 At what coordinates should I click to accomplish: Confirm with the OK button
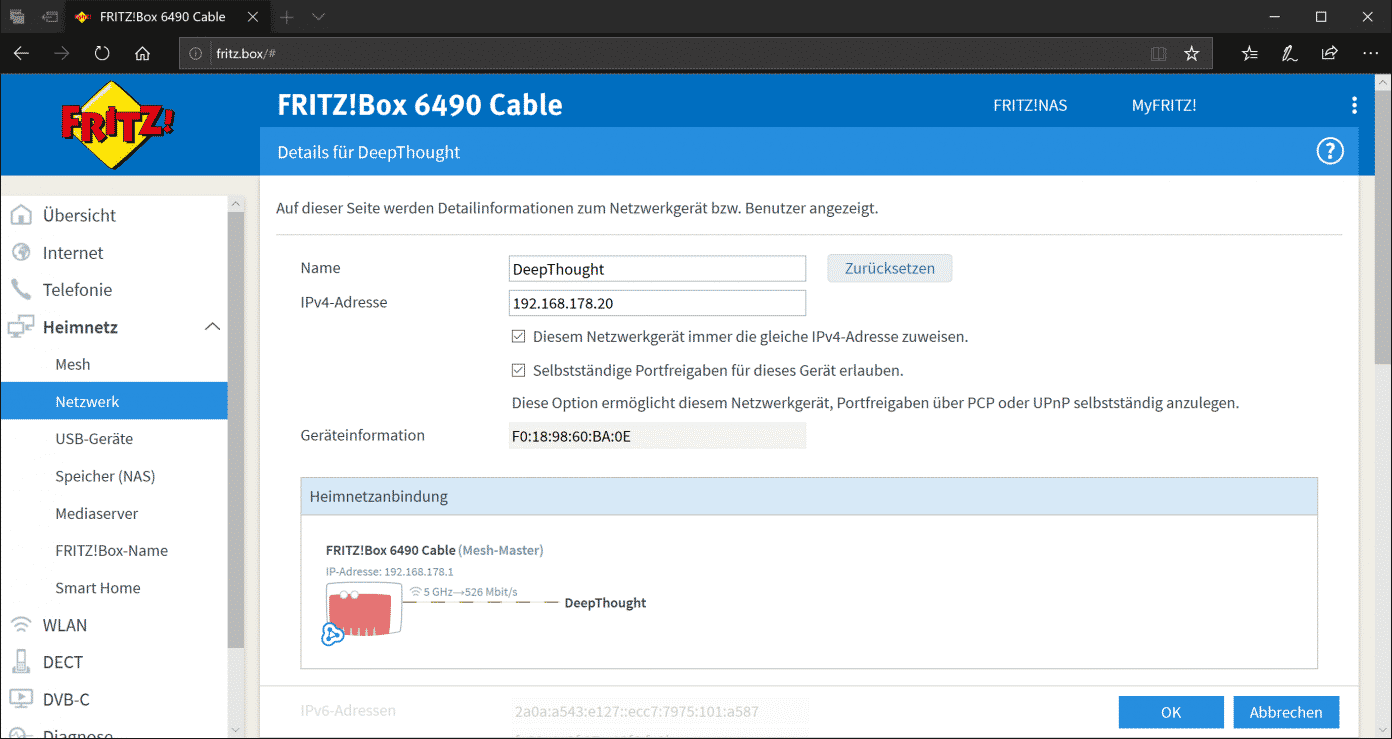click(1170, 712)
